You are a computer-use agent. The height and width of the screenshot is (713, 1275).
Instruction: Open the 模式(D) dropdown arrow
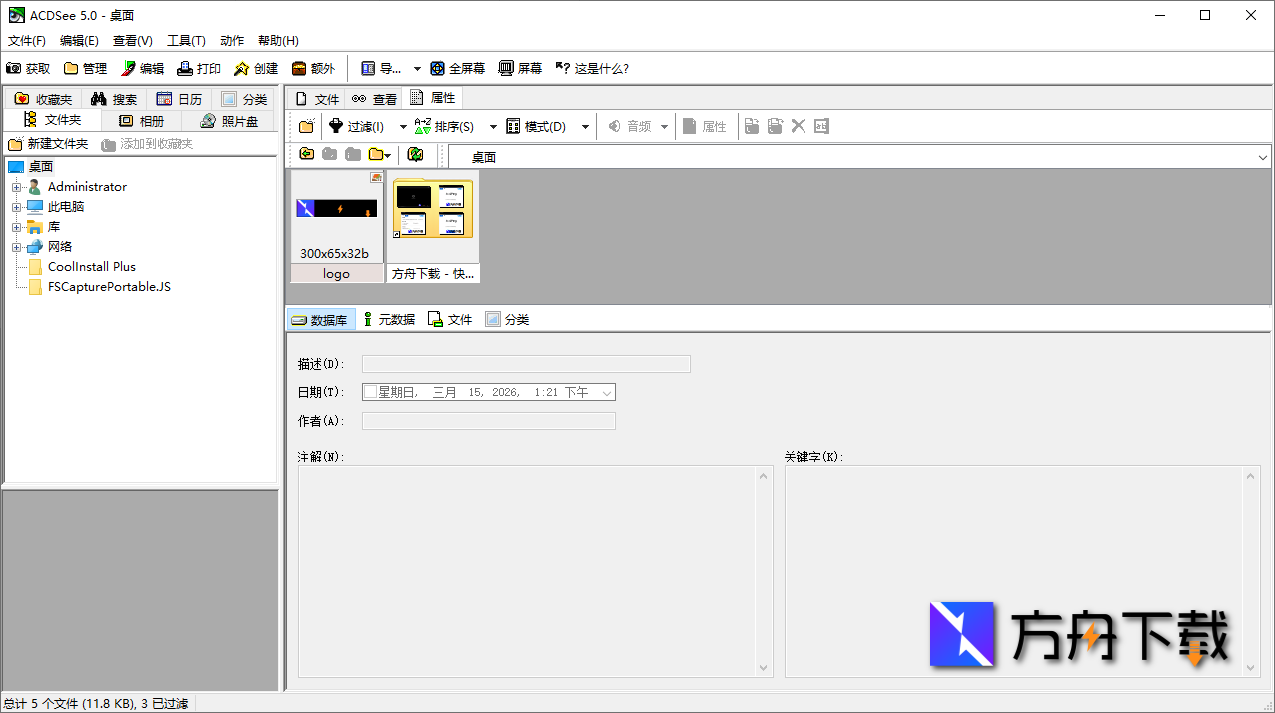tap(585, 126)
